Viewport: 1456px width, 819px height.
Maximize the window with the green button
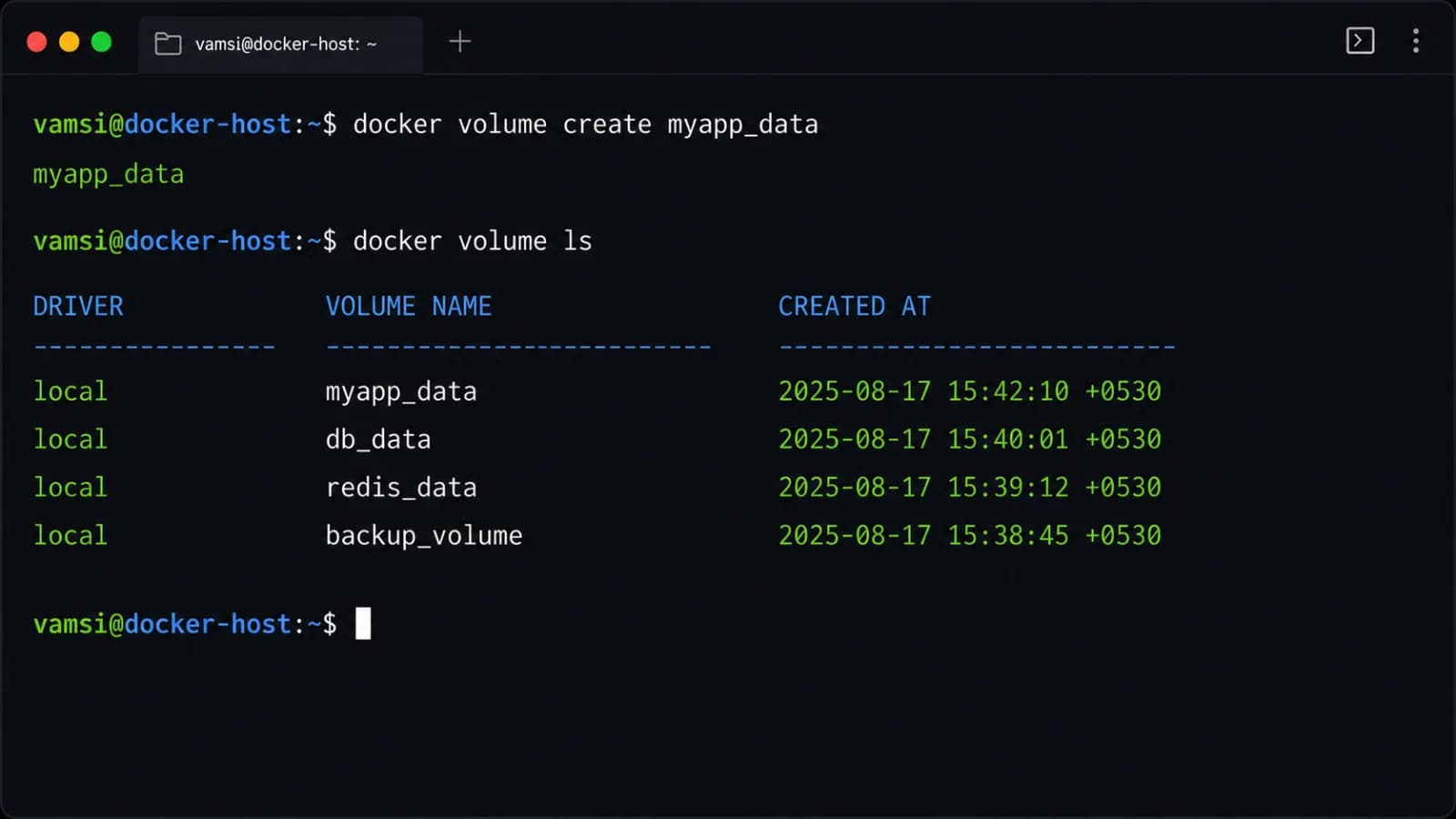pos(101,42)
